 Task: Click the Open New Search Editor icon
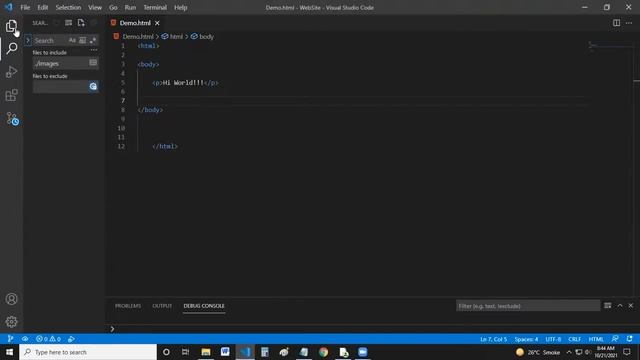81,23
